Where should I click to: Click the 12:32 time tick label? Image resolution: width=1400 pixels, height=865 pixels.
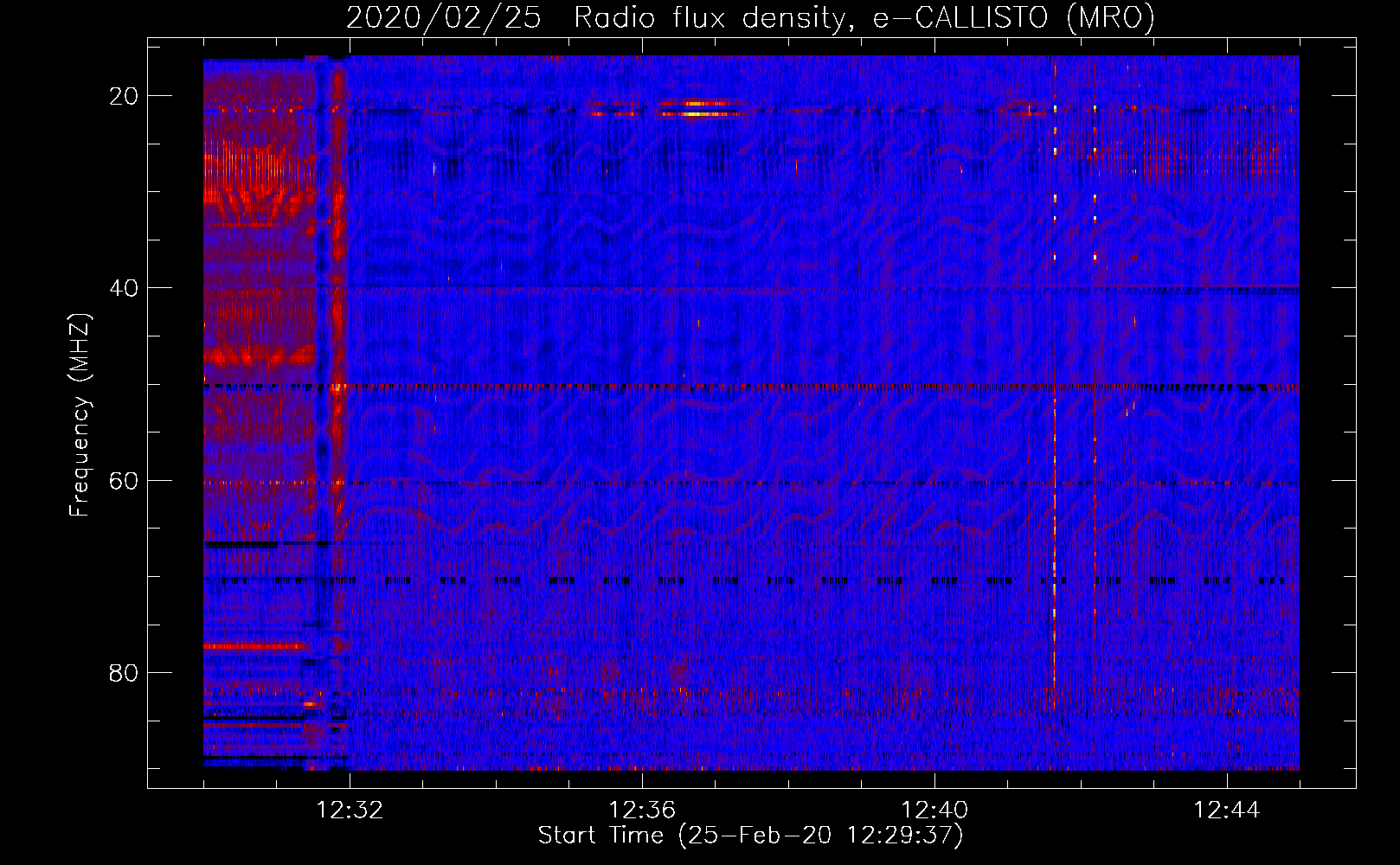[350, 811]
